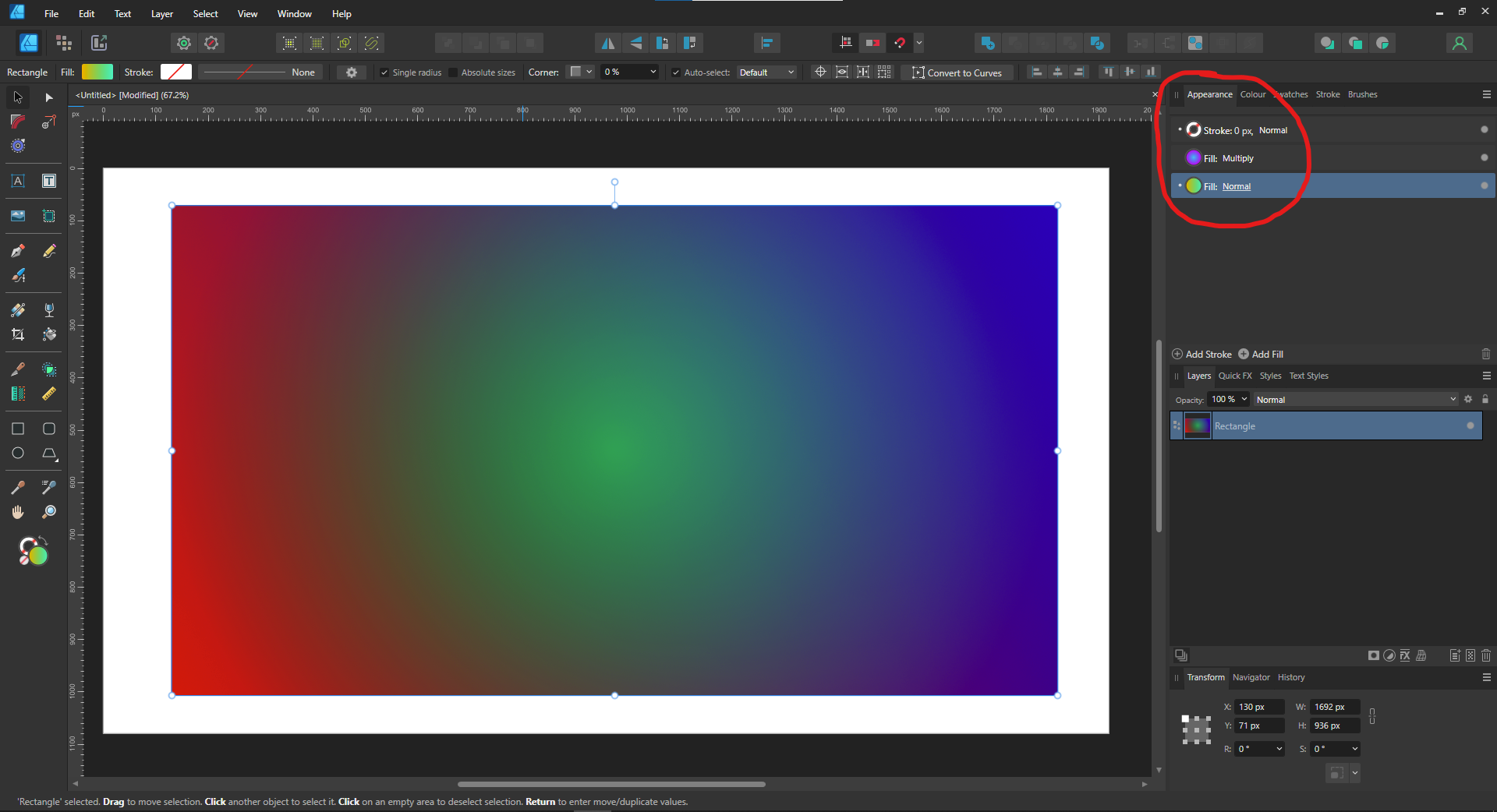
Task: Select the Node tool
Action: (x=49, y=97)
